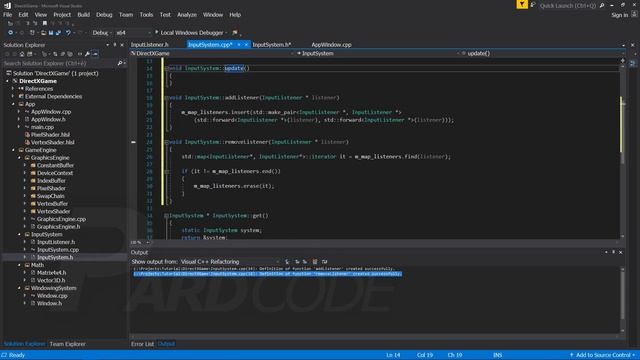Click the Quick Launch search magnifier icon
Screen dimensions: 640x360
pyautogui.click(x=602, y=5)
